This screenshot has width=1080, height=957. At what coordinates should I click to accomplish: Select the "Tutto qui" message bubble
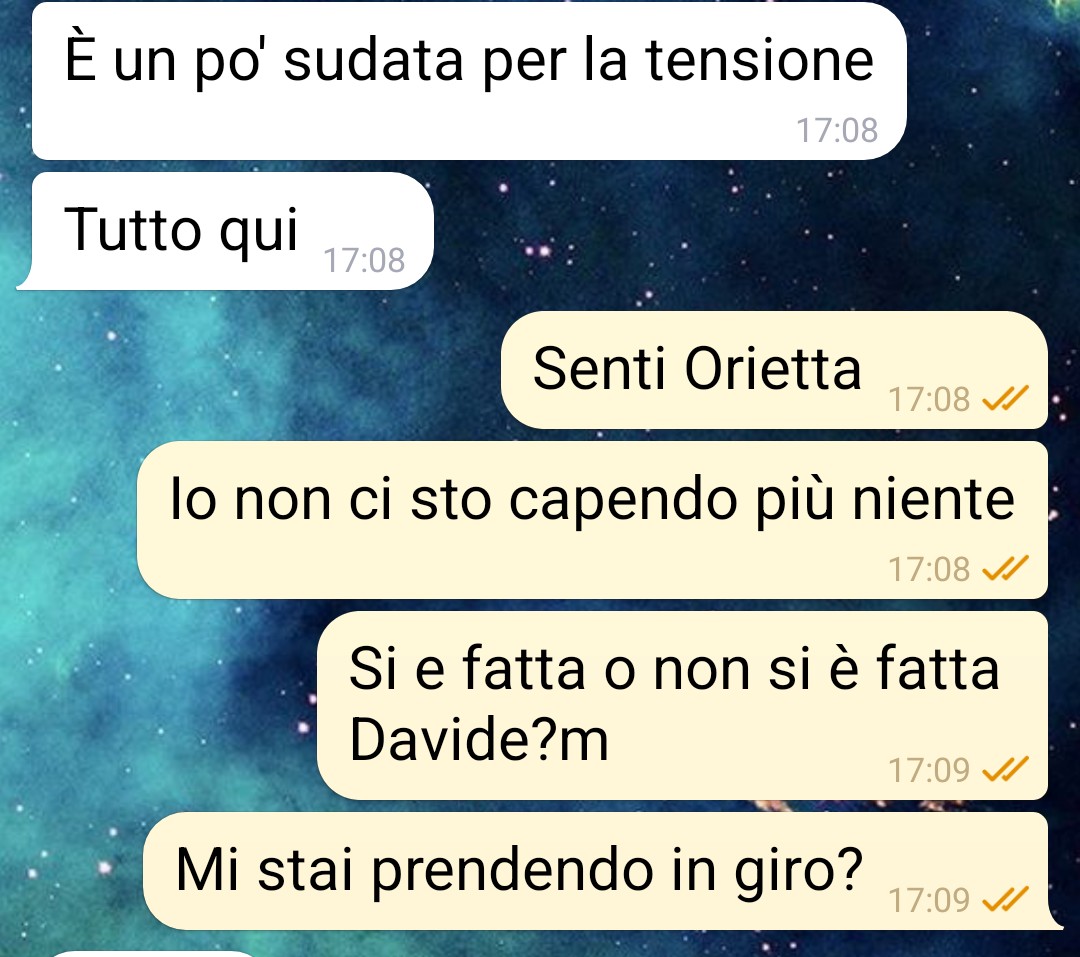coord(225,231)
